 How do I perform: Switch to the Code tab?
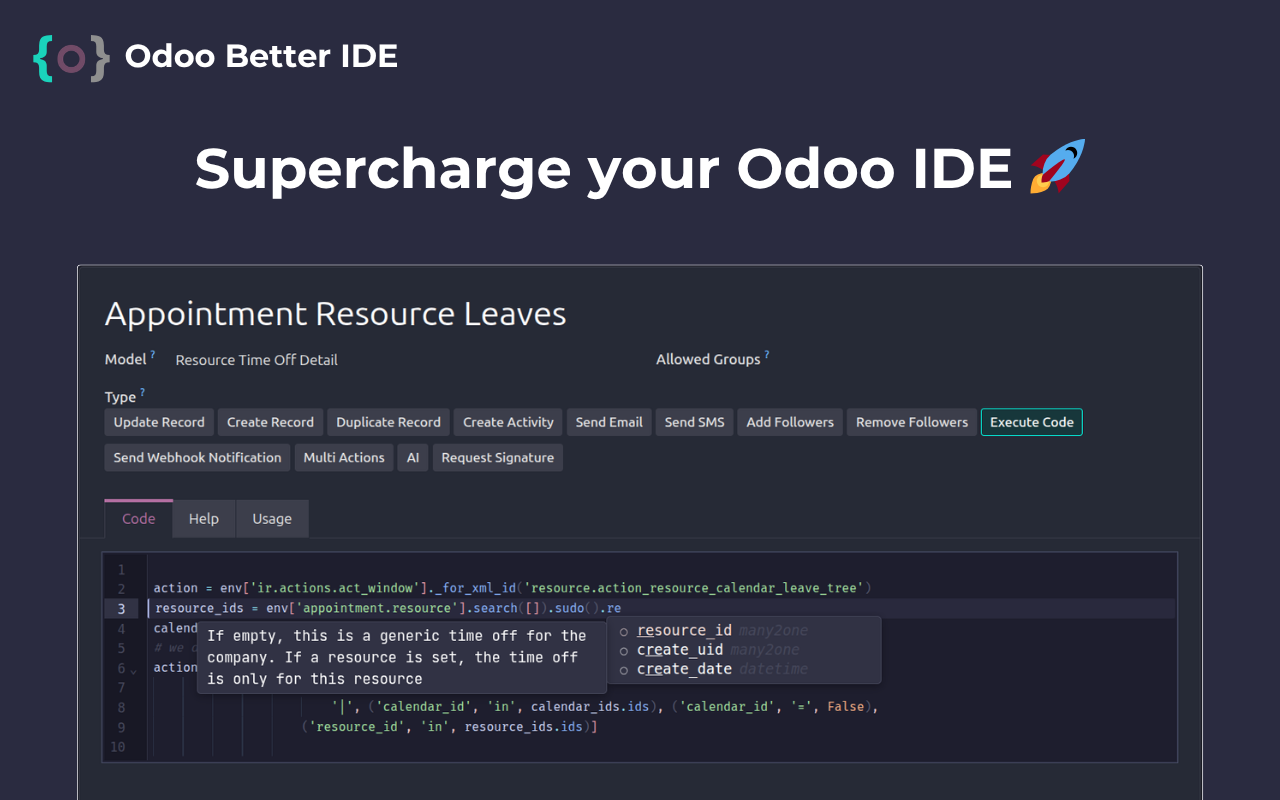tap(139, 519)
